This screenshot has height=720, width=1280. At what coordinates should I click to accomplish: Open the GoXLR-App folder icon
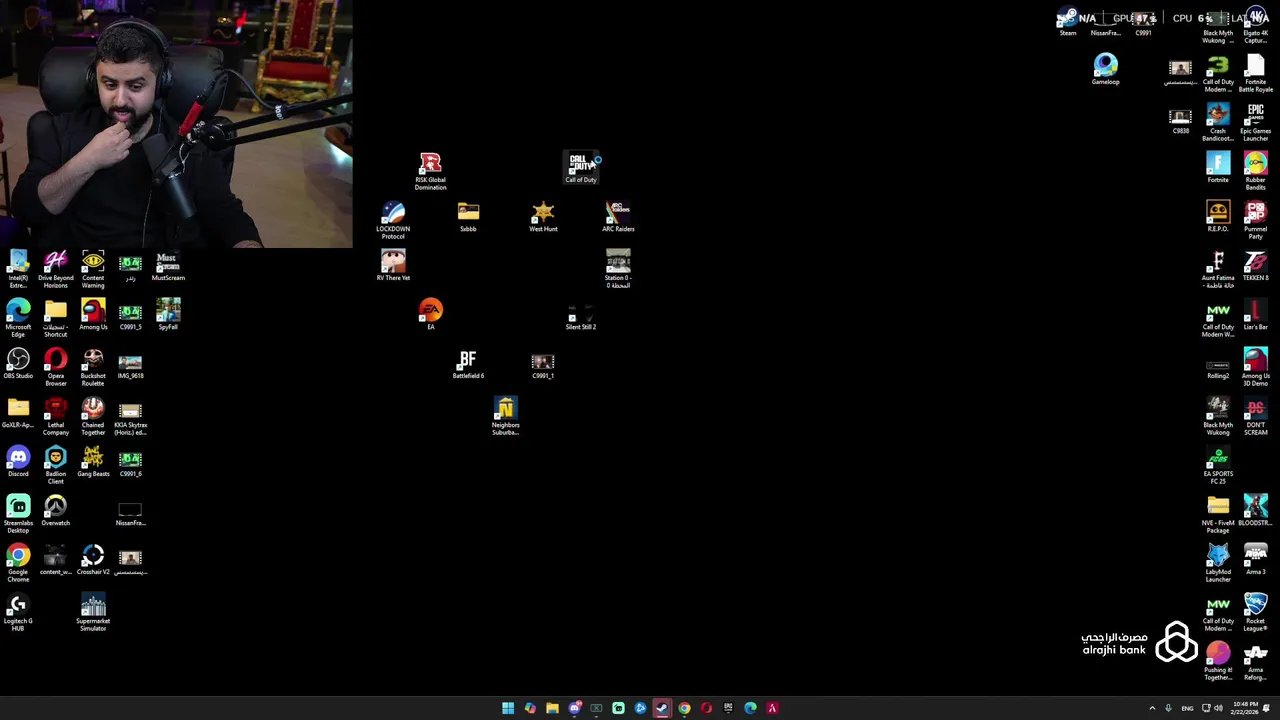tap(18, 413)
